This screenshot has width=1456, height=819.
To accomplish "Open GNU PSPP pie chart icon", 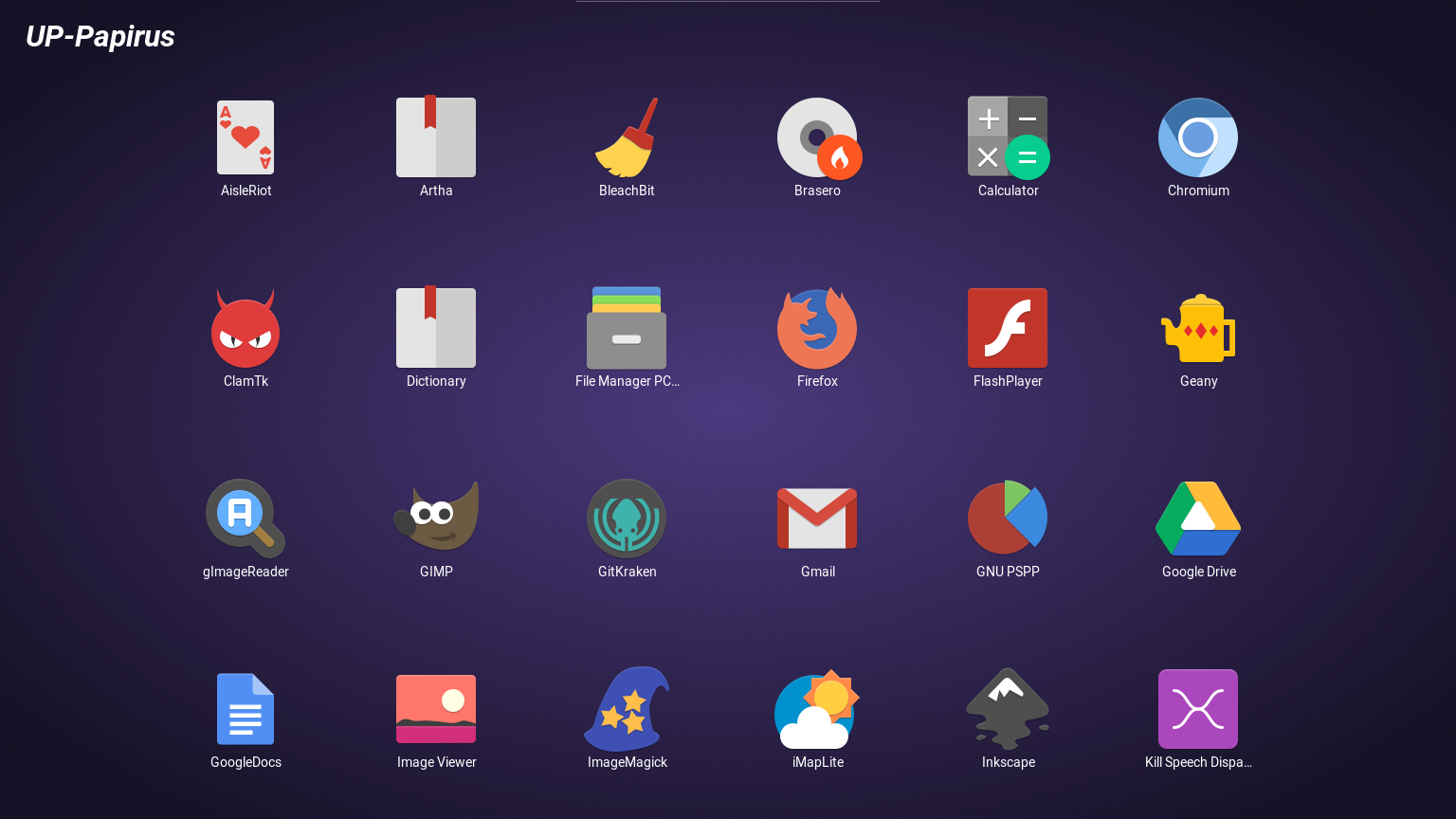I will point(1008,518).
